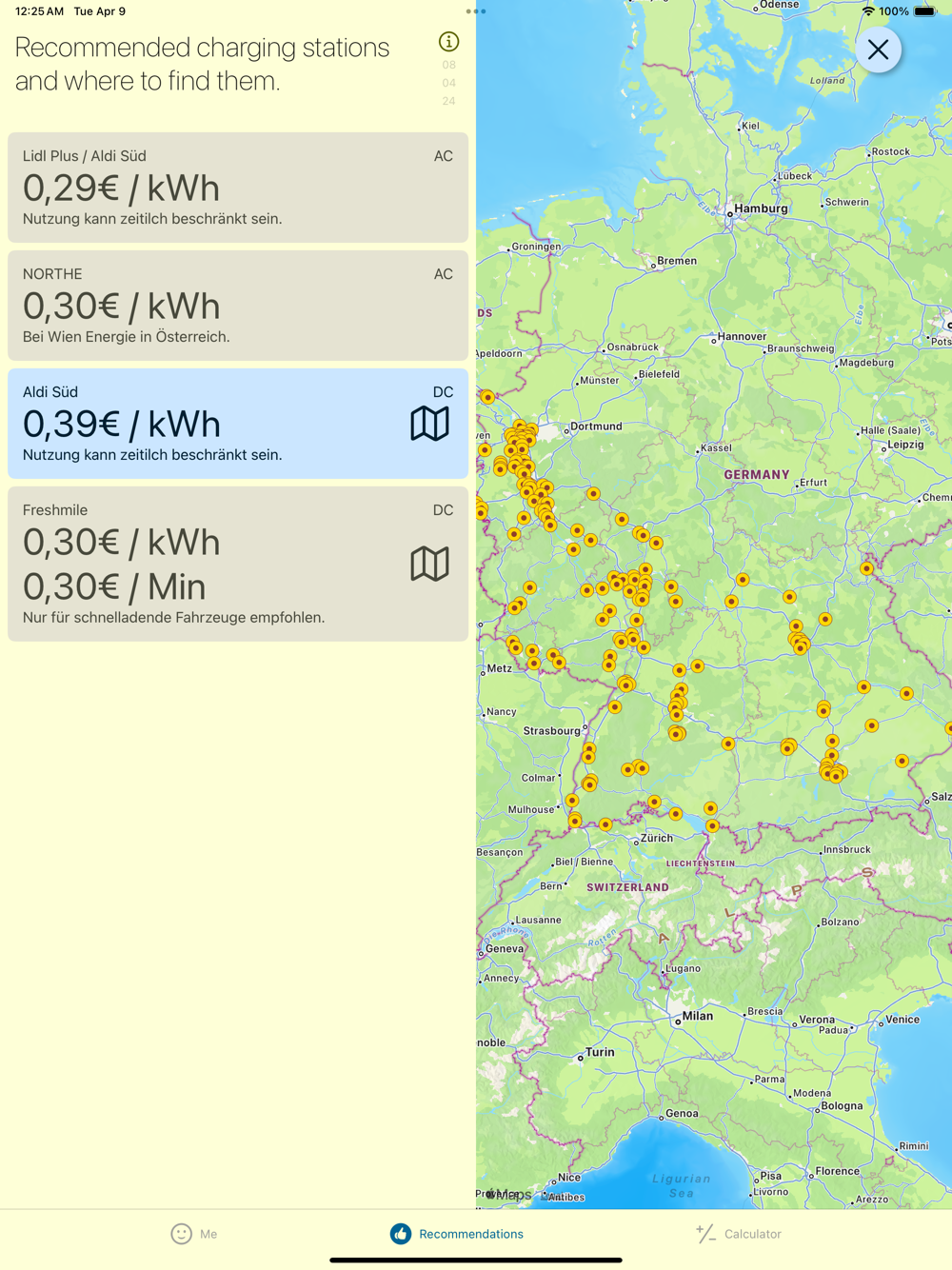Tap the GERMANY country label

(757, 474)
